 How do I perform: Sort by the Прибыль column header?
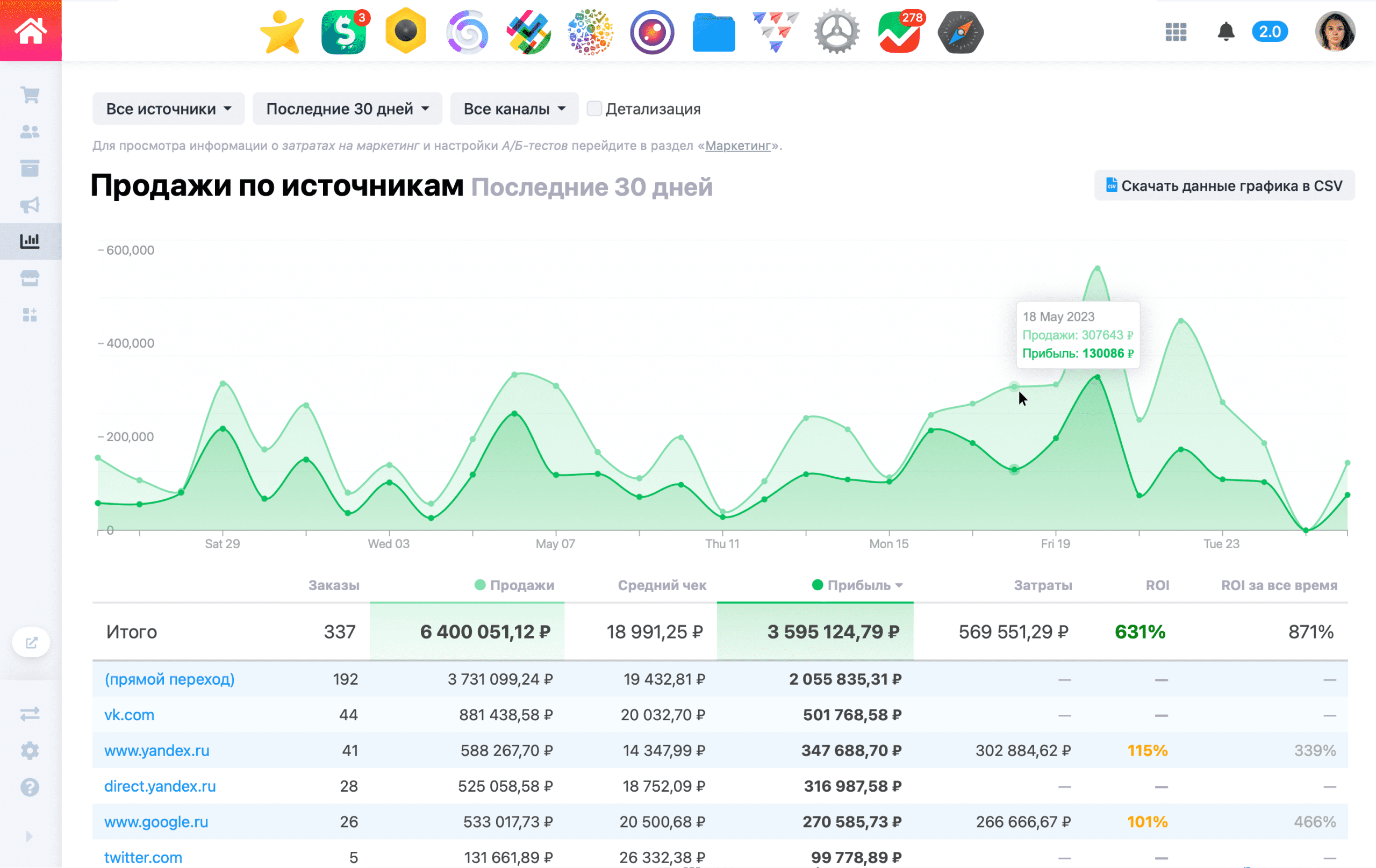point(858,585)
